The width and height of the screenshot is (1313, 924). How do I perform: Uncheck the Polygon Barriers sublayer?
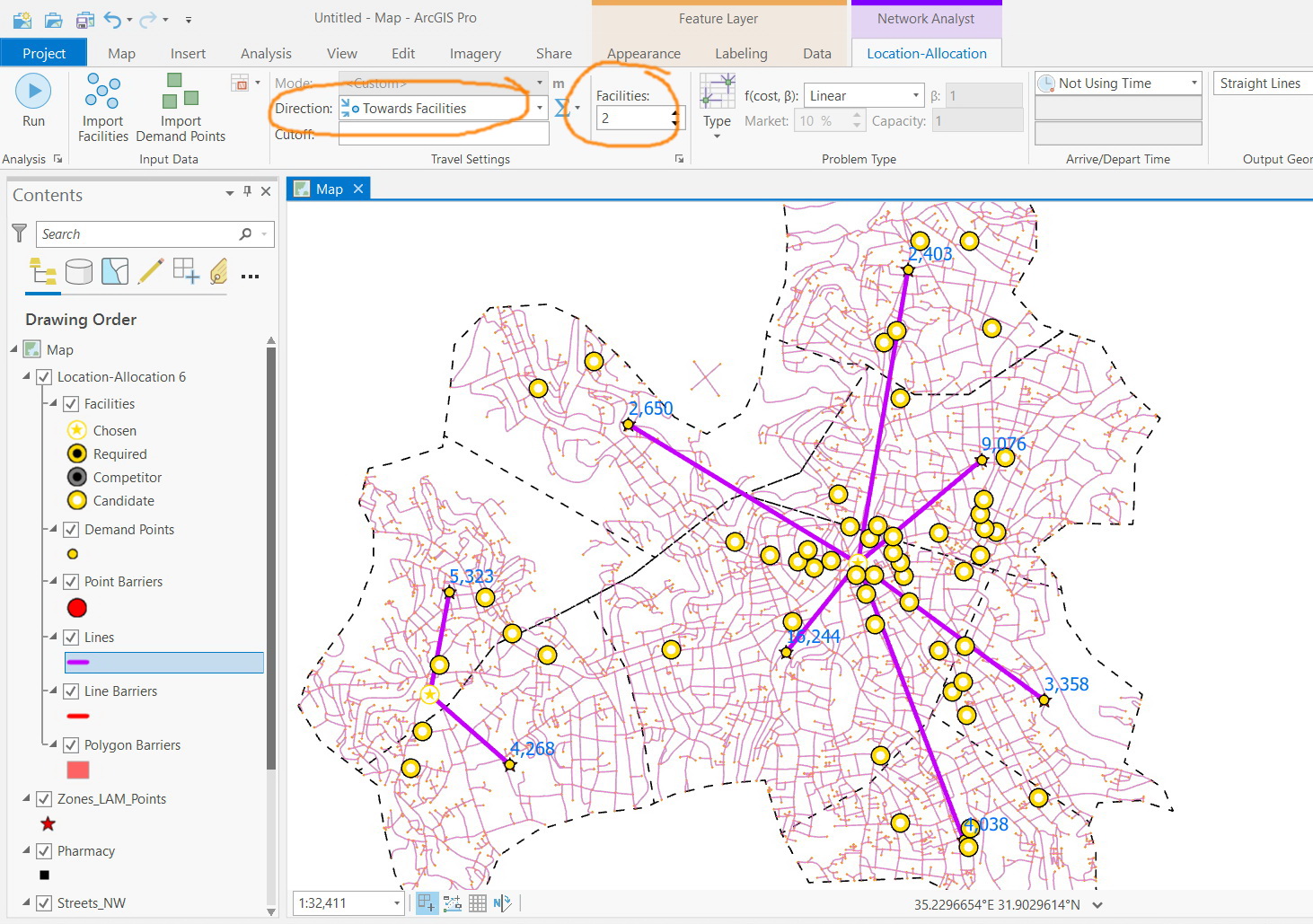pos(71,745)
